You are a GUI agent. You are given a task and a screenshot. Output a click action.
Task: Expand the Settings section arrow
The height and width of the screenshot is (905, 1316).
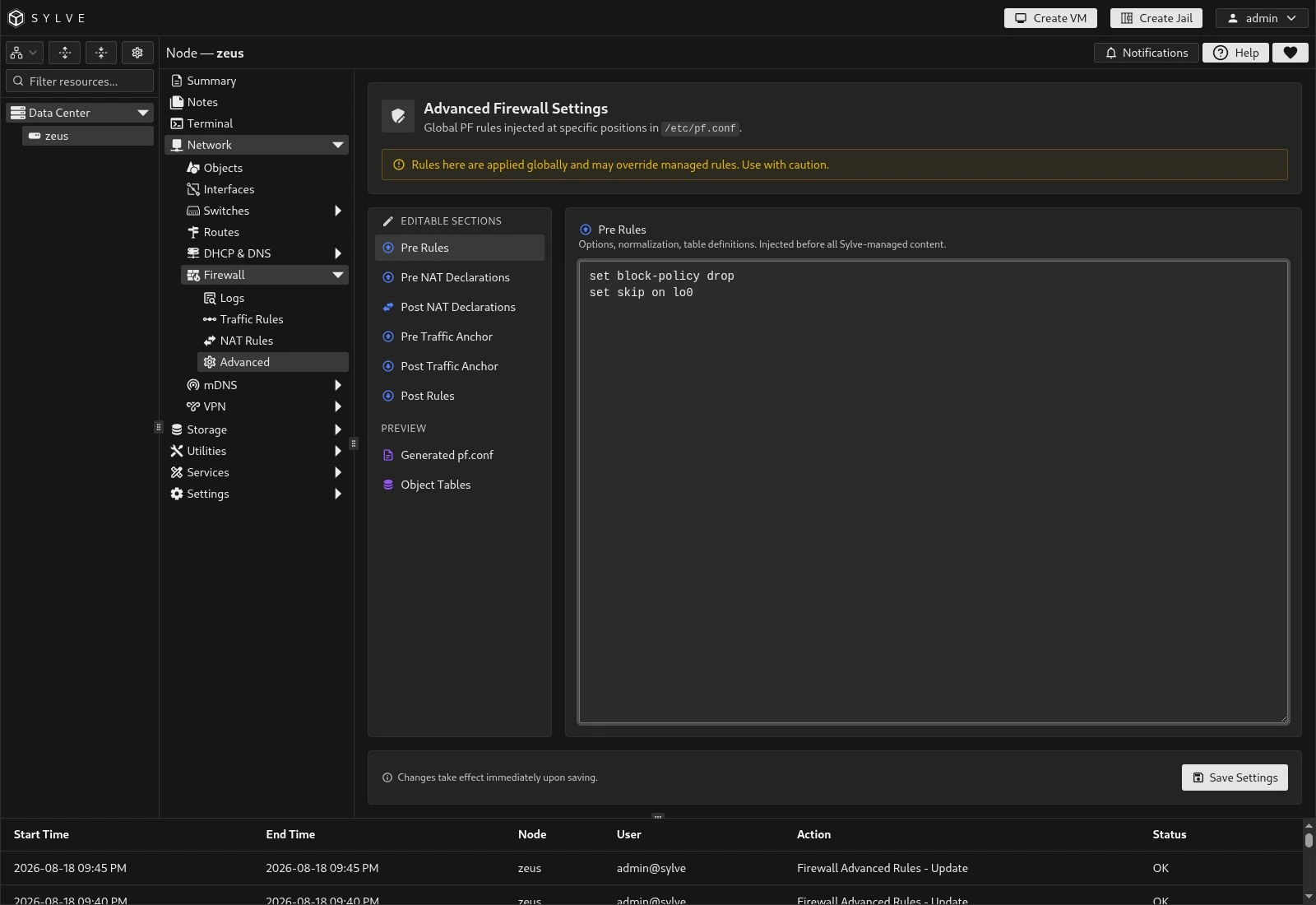click(338, 494)
